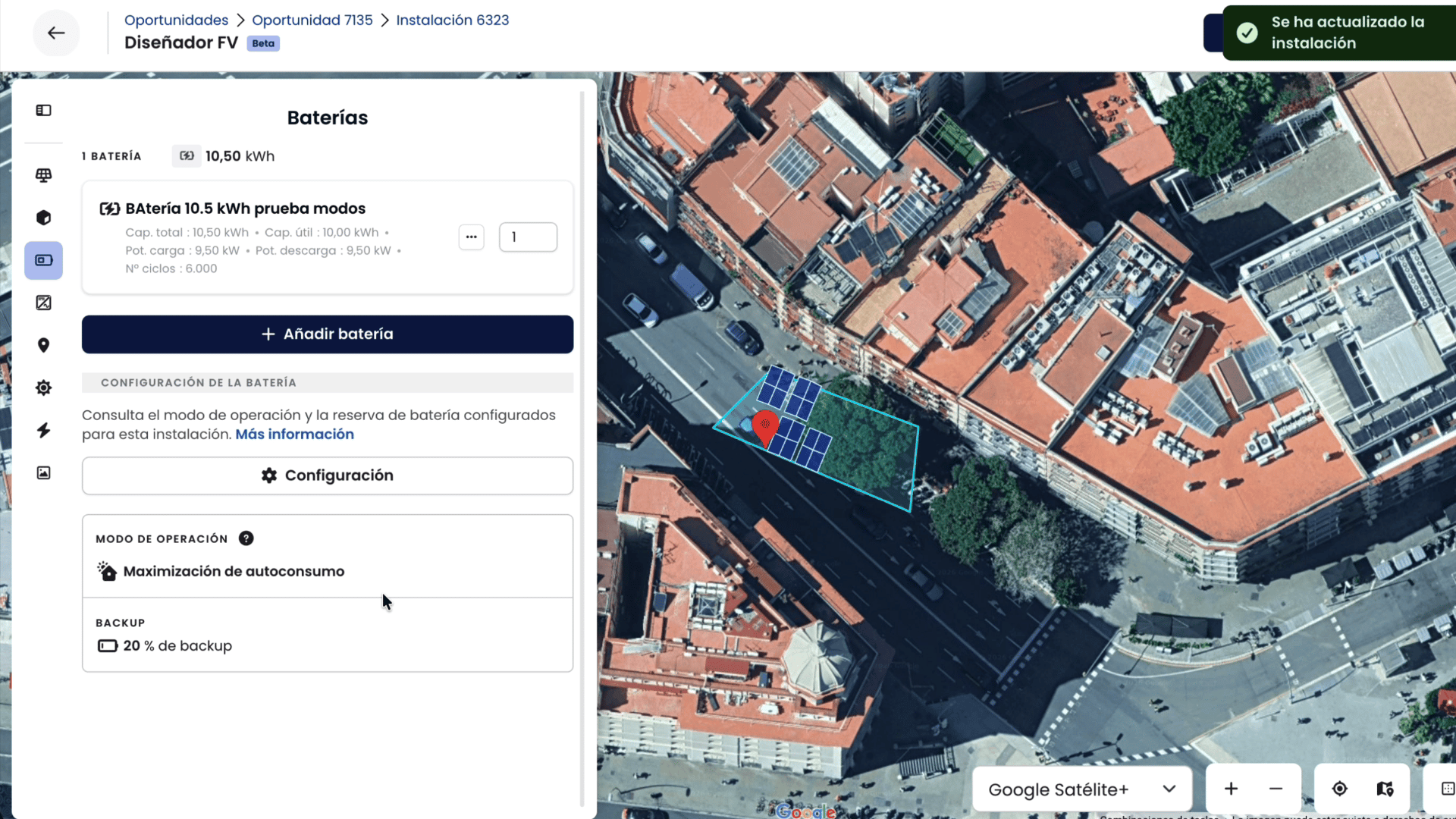This screenshot has height=819, width=1456.
Task: Click the Beta badge
Action: [263, 43]
